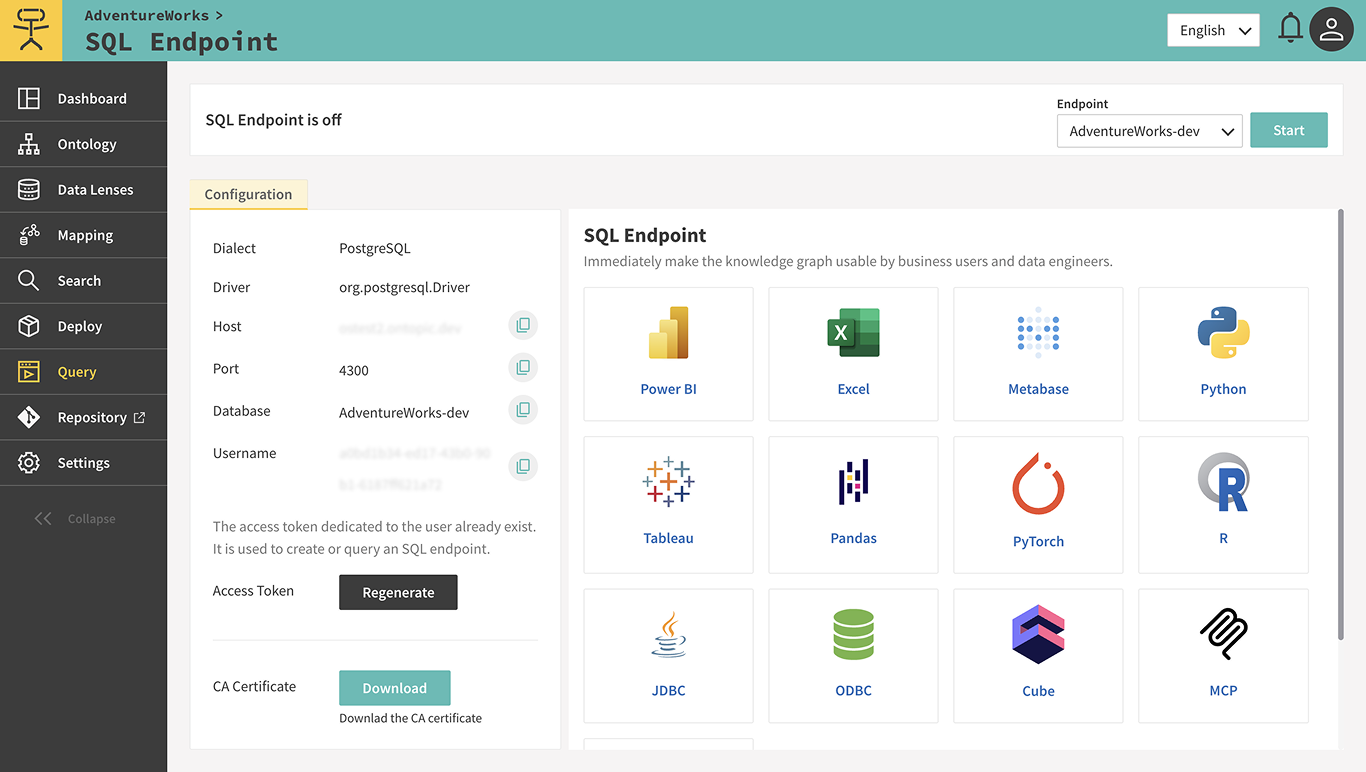
Task: Go to Dashboard in the sidebar
Action: pyautogui.click(x=83, y=98)
